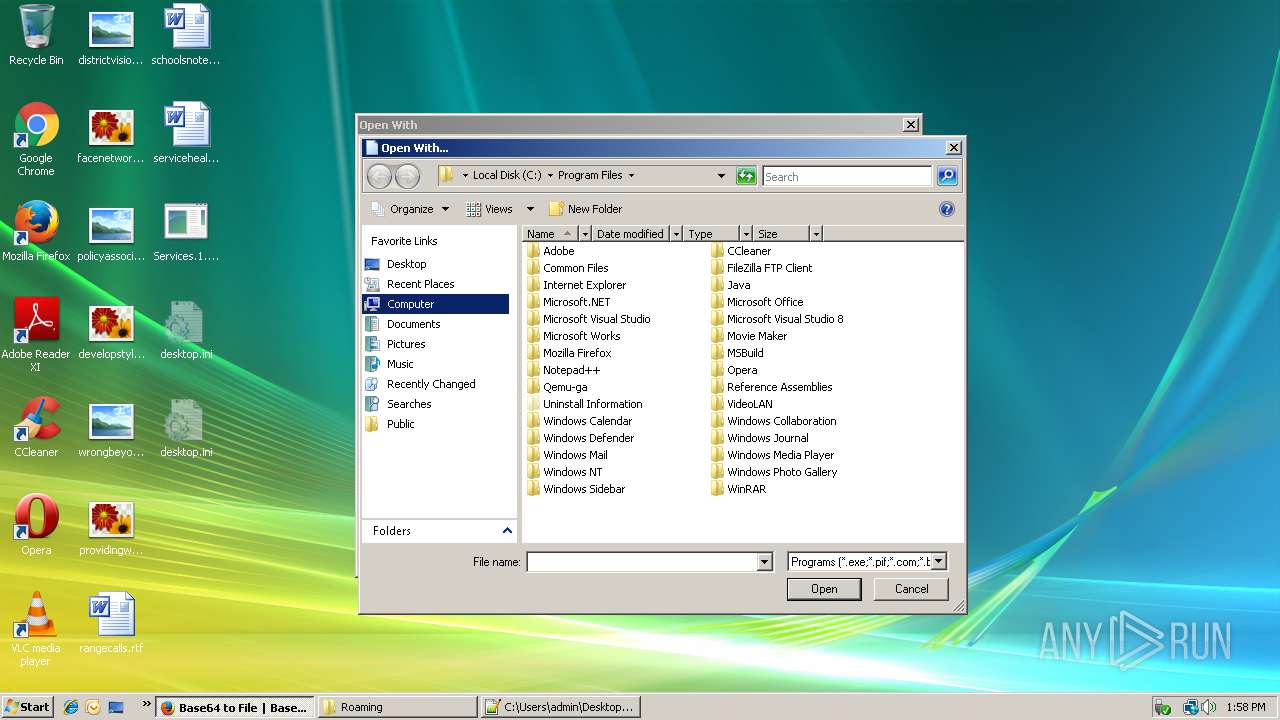Open the Organize dropdown menu
This screenshot has width=1280, height=720.
(x=411, y=209)
